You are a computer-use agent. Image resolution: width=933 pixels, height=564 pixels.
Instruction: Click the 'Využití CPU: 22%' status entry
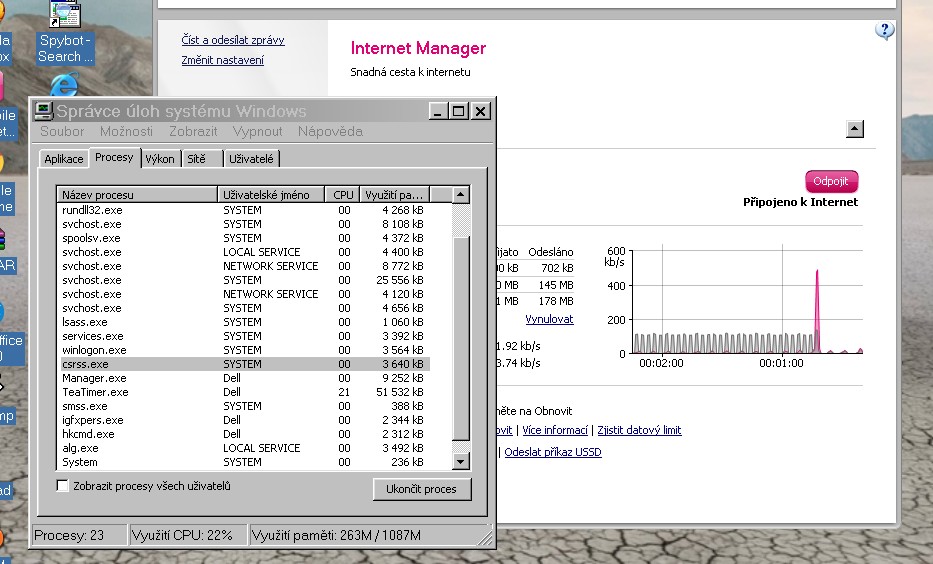[x=187, y=535]
